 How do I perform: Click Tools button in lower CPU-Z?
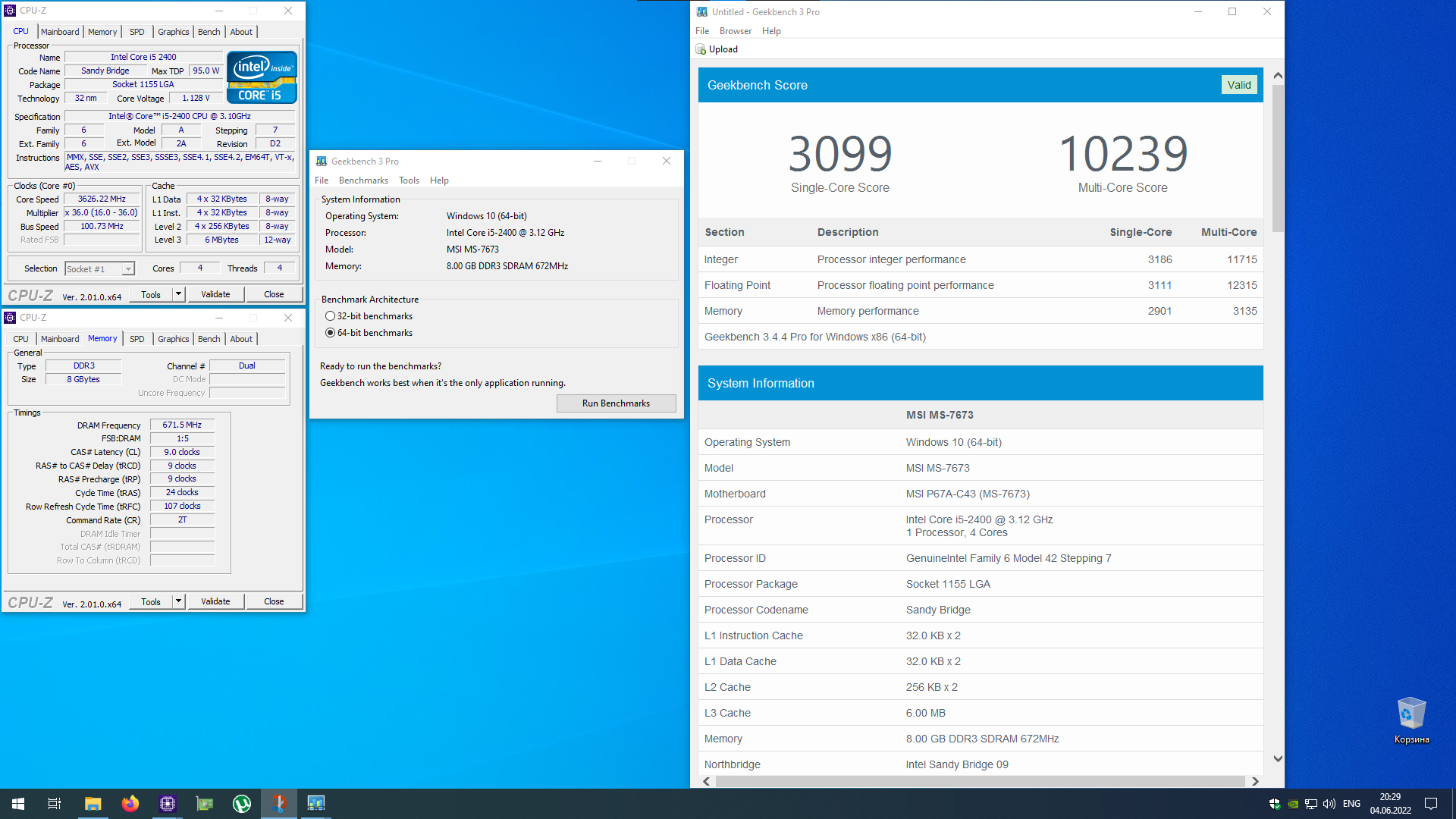click(x=151, y=601)
